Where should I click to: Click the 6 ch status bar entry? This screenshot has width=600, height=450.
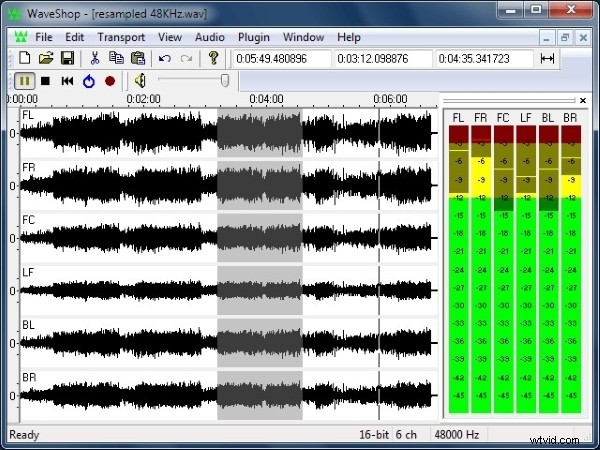pos(406,435)
